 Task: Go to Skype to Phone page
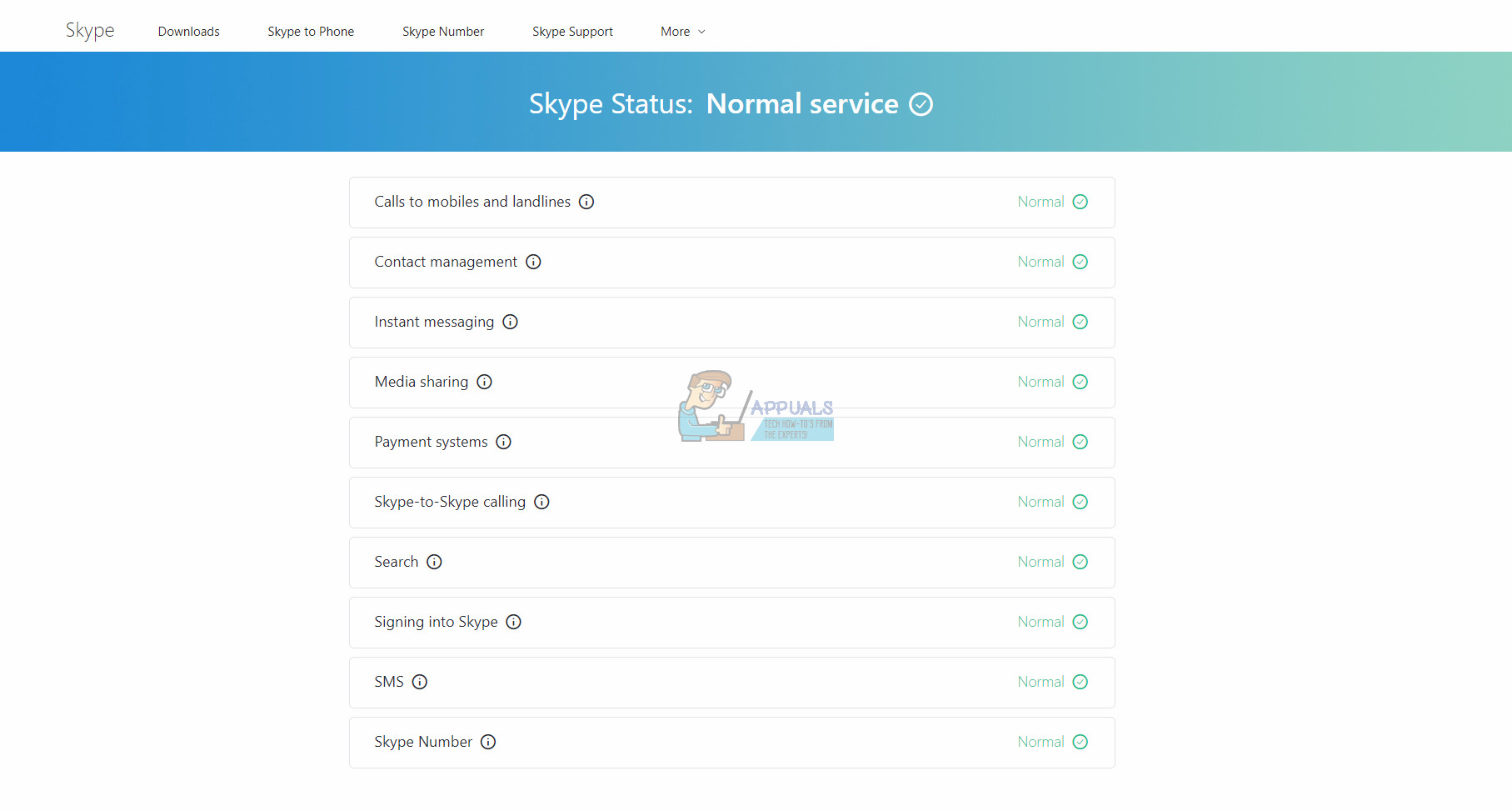click(311, 32)
